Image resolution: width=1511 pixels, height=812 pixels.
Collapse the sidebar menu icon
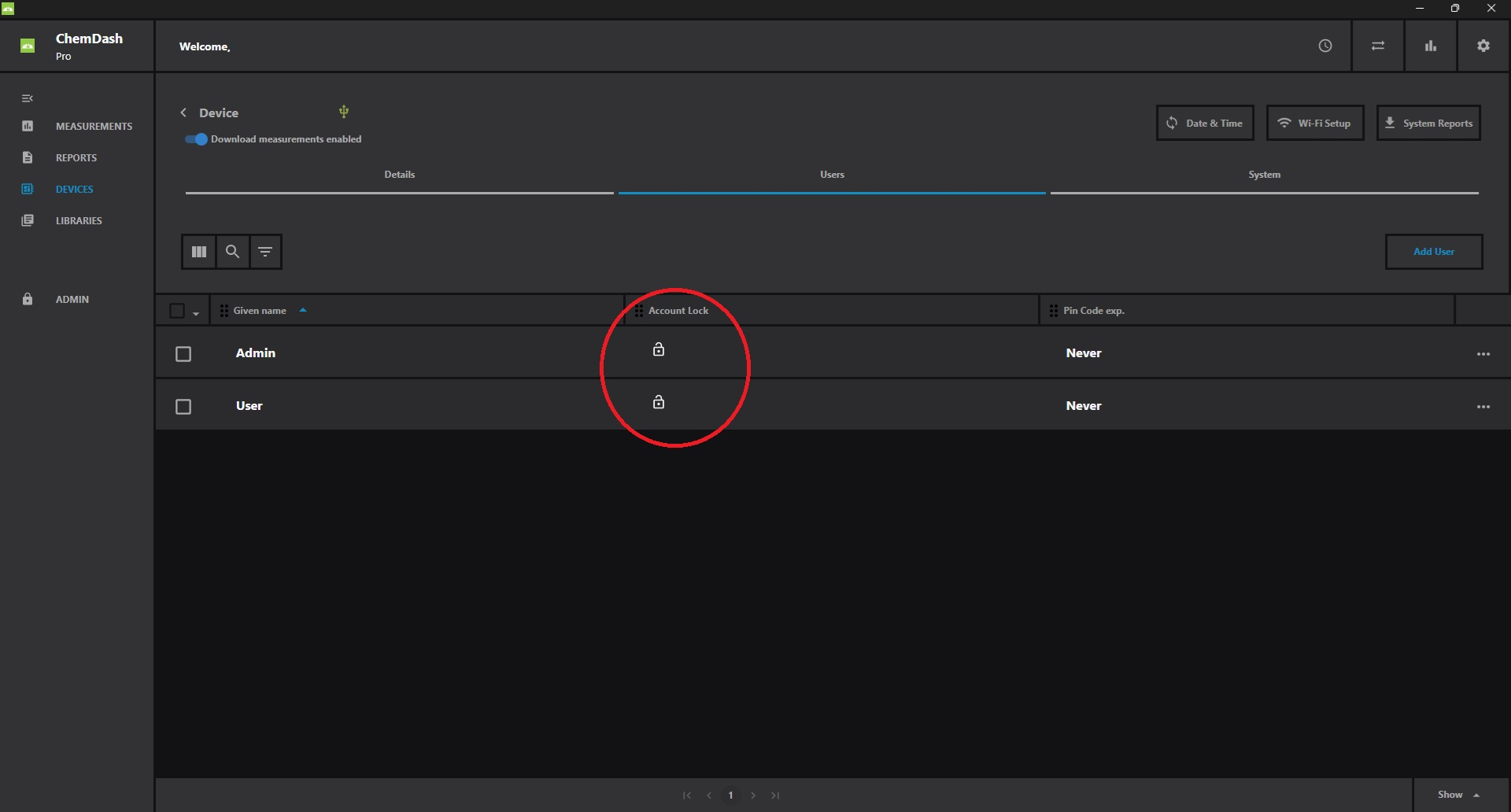tap(28, 98)
